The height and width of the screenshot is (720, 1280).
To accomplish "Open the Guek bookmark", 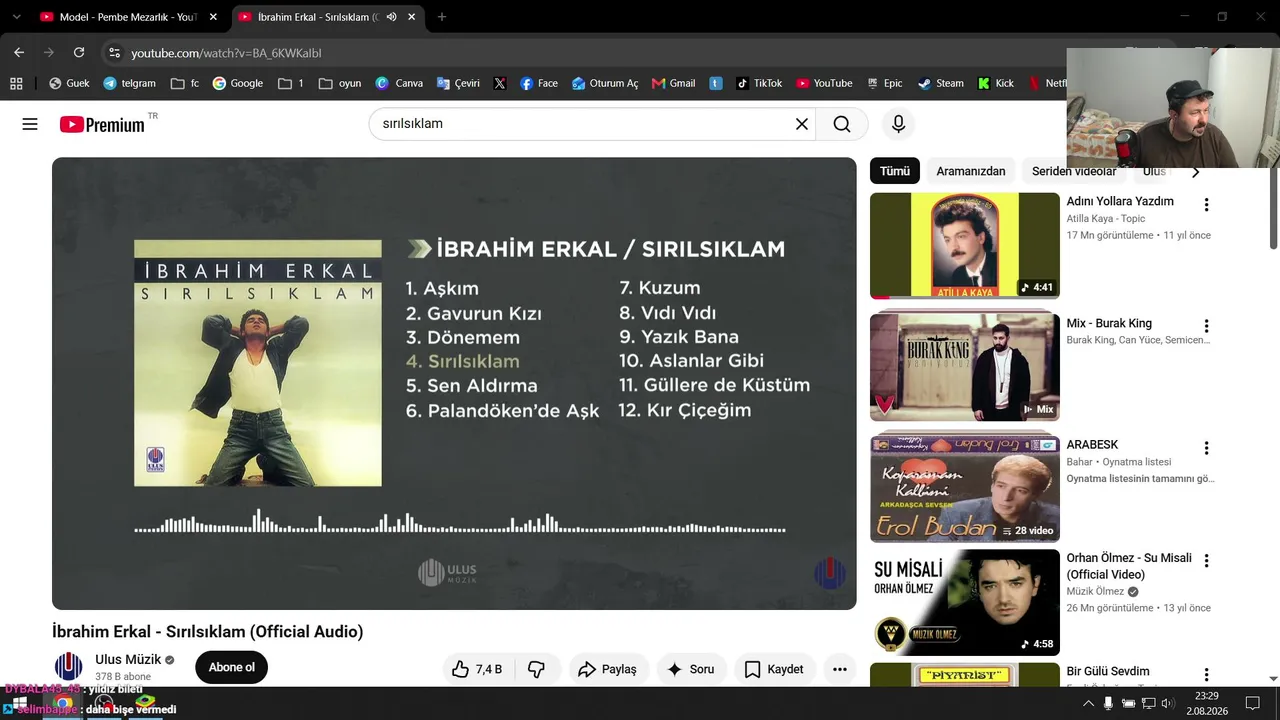I will 69,83.
